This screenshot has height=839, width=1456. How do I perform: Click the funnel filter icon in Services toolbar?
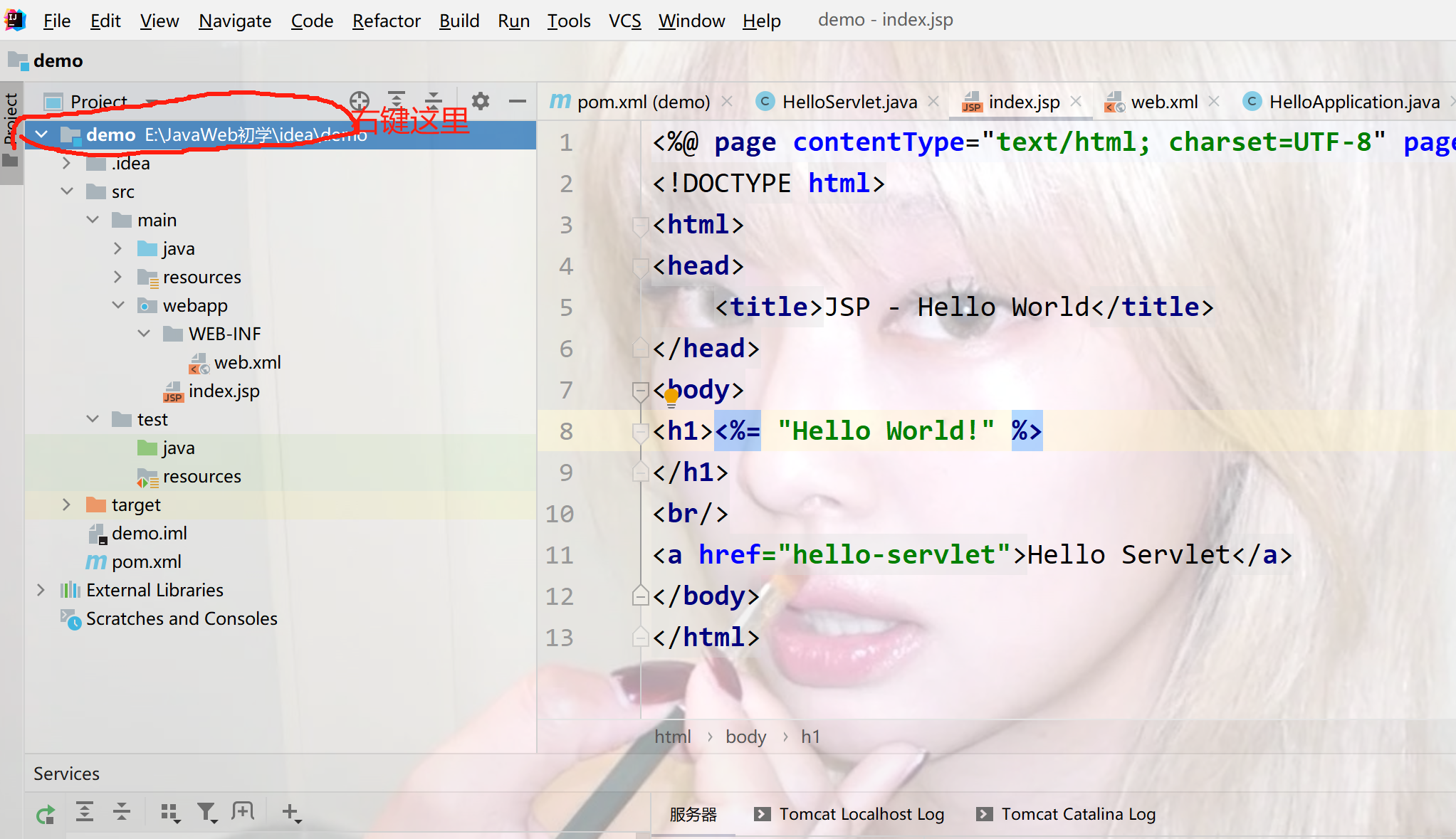point(207,811)
